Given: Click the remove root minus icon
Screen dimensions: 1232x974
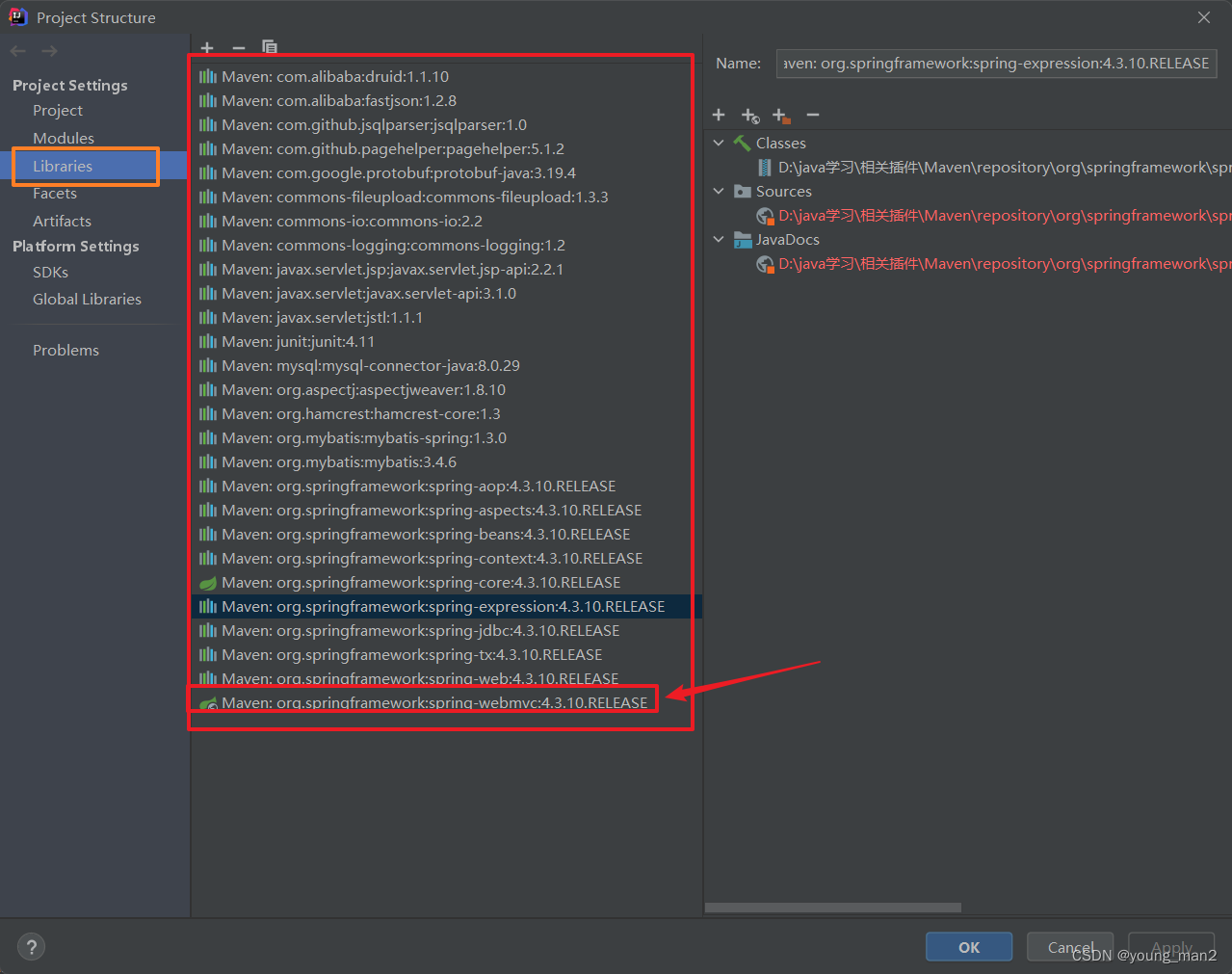Looking at the screenshot, I should click(813, 116).
